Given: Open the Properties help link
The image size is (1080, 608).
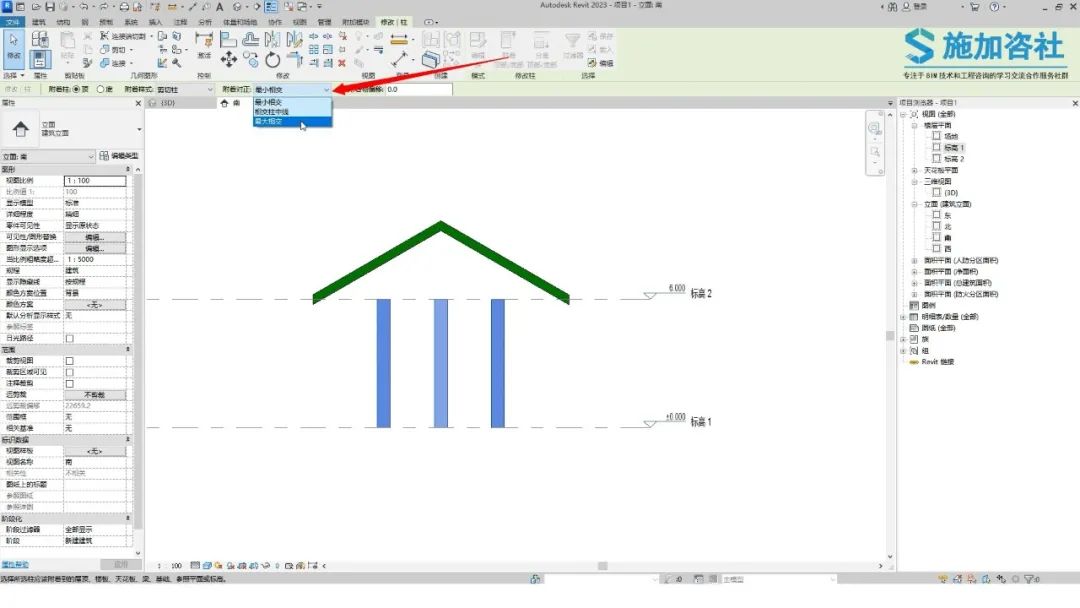Looking at the screenshot, I should point(15,565).
